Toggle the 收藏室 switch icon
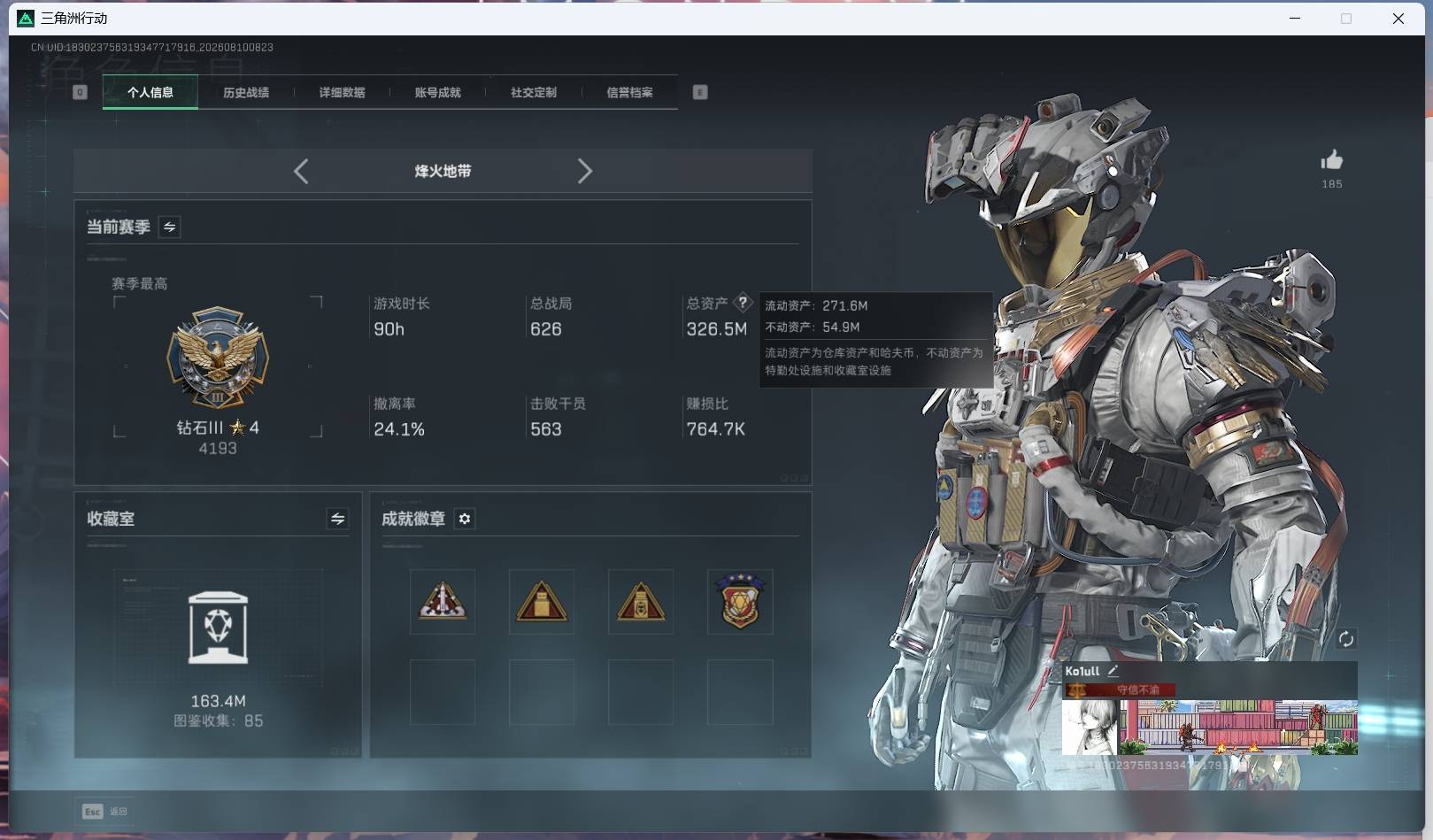1433x840 pixels. pos(337,519)
